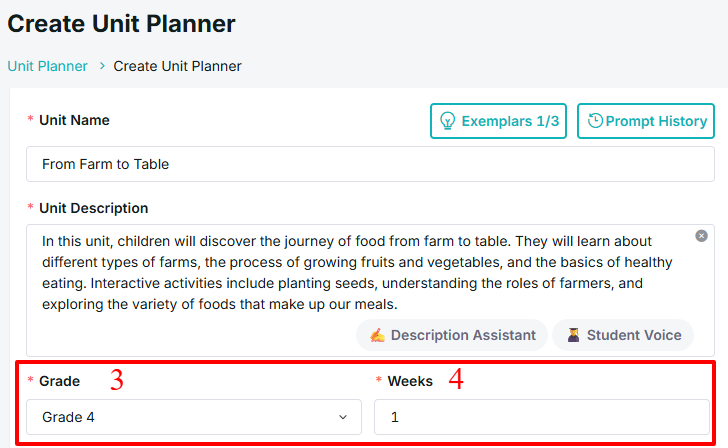Click the breadcrumb separator chevron icon
Viewport: 728px width, 448px height.
(x=102, y=66)
